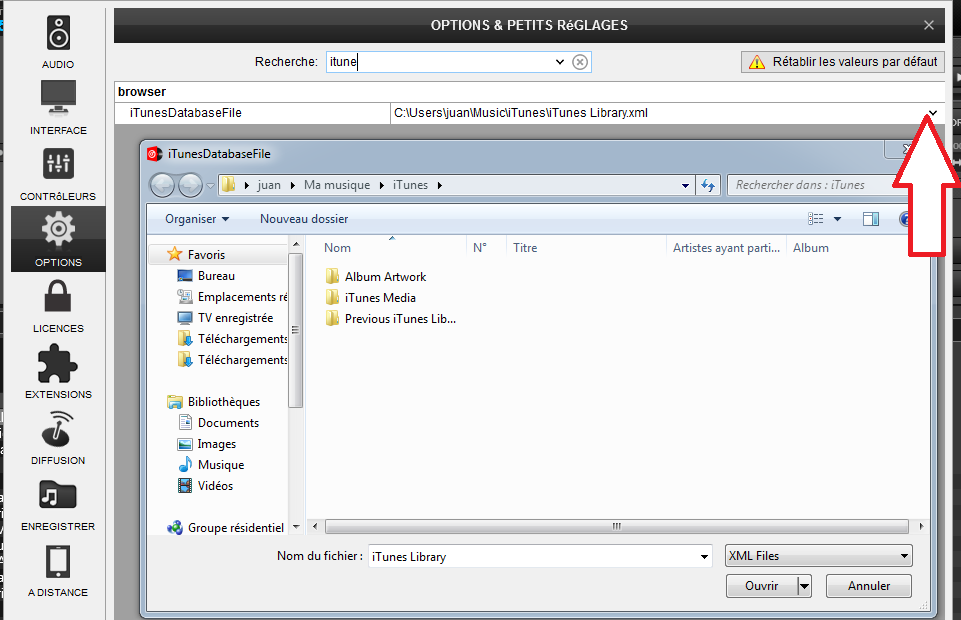Open the A Distance remote tab

tap(58, 570)
